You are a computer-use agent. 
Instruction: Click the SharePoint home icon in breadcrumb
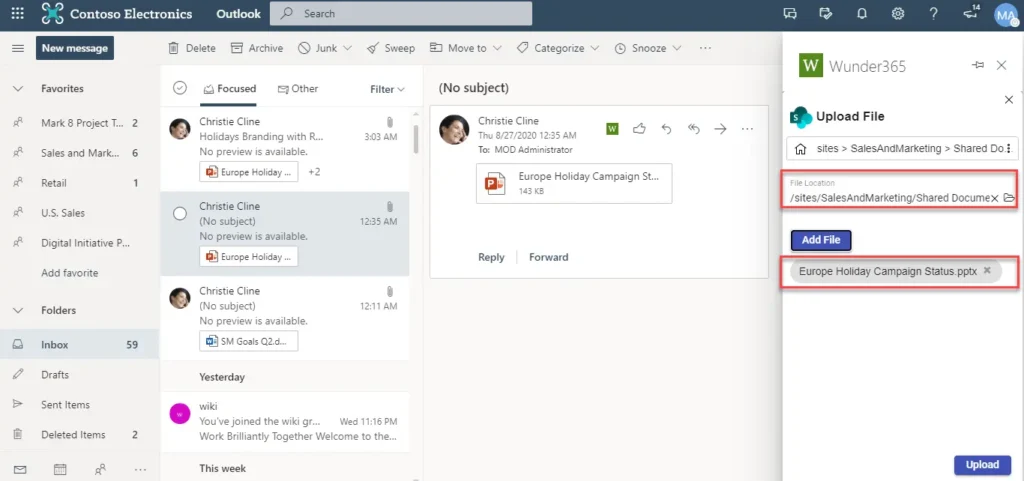click(x=800, y=149)
